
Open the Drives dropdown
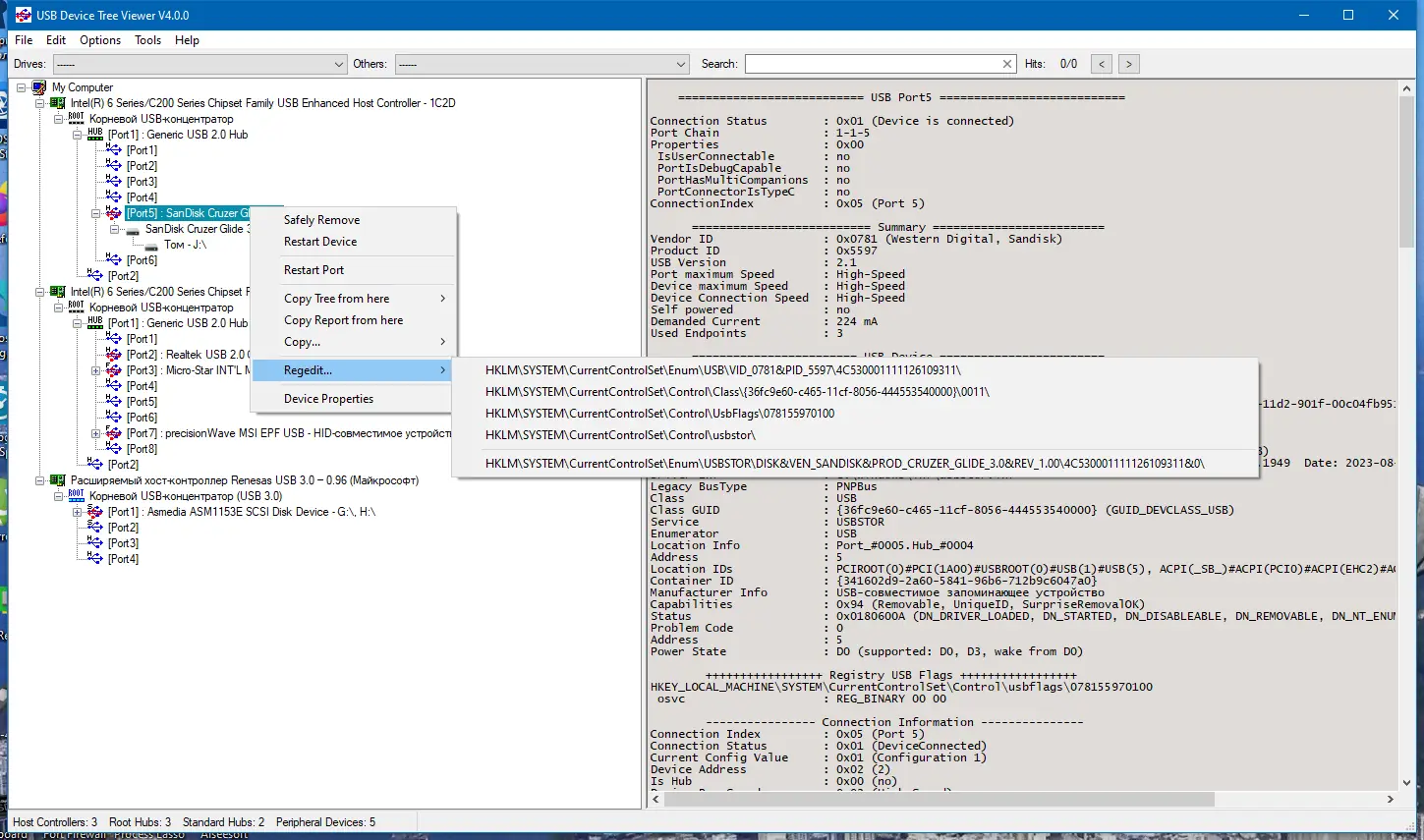coord(199,64)
